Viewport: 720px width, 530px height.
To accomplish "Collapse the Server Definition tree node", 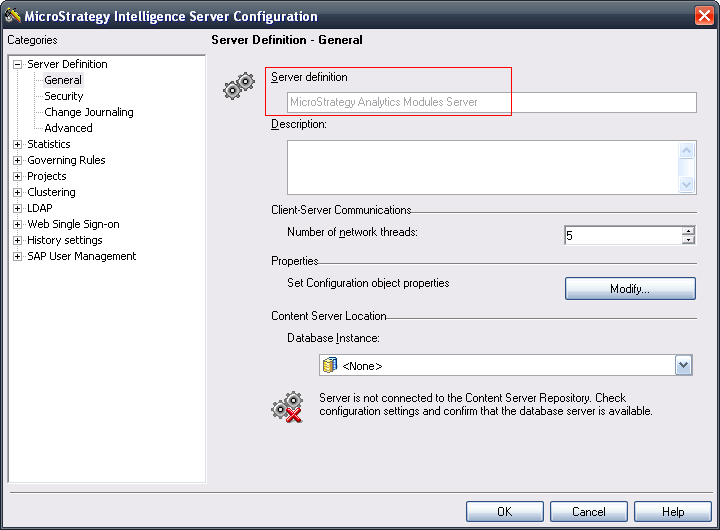I will (x=17, y=64).
